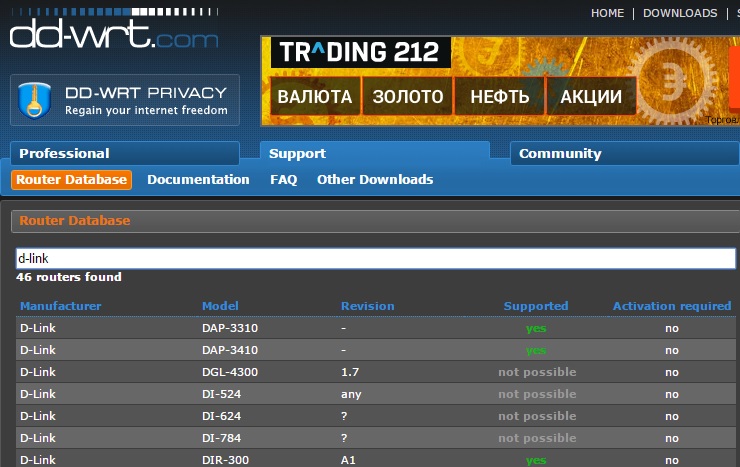Image resolution: width=740 pixels, height=467 pixels.
Task: Select the DAP-3410 router row
Action: [x=376, y=350]
